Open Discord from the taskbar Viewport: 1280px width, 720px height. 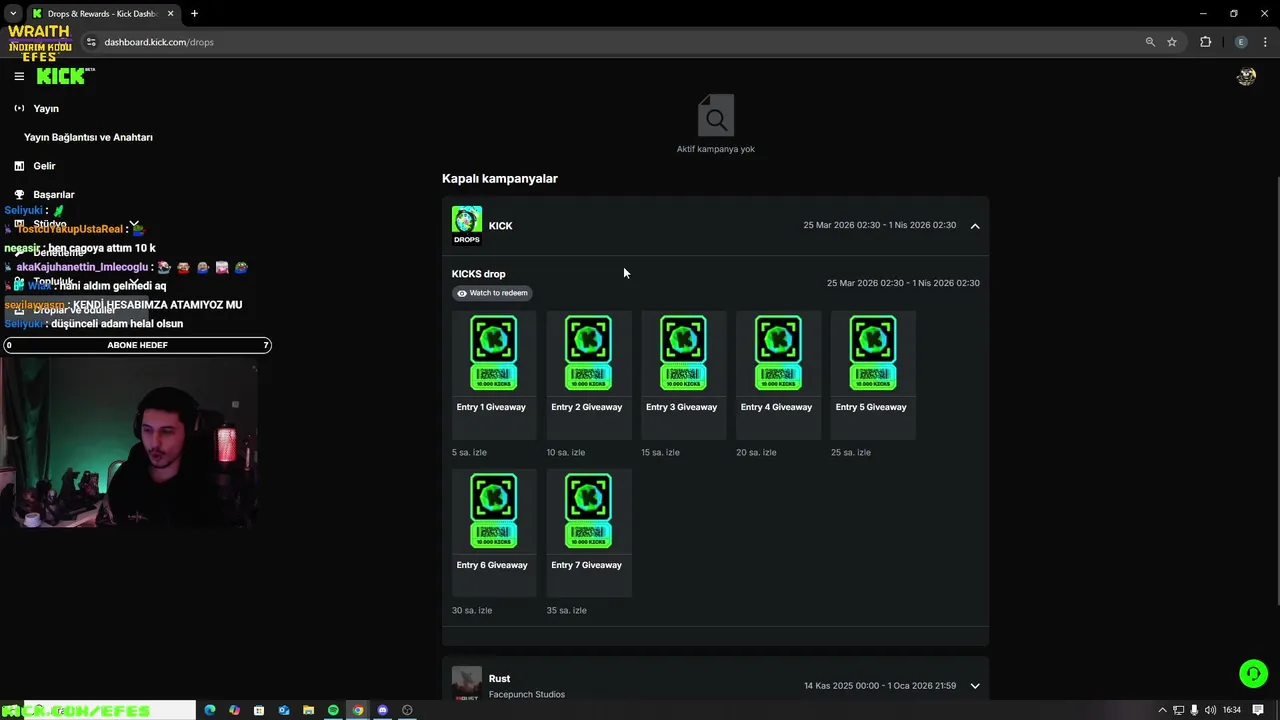click(382, 710)
